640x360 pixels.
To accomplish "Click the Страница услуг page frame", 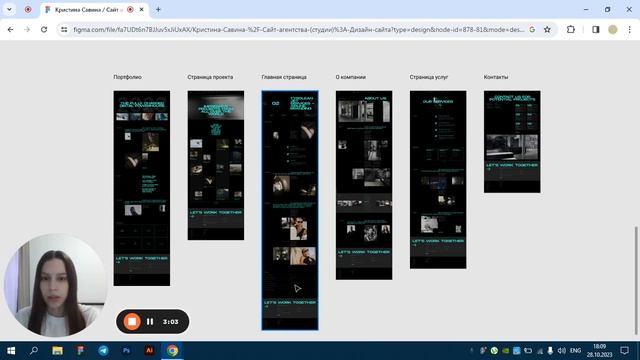I will pyautogui.click(x=438, y=180).
